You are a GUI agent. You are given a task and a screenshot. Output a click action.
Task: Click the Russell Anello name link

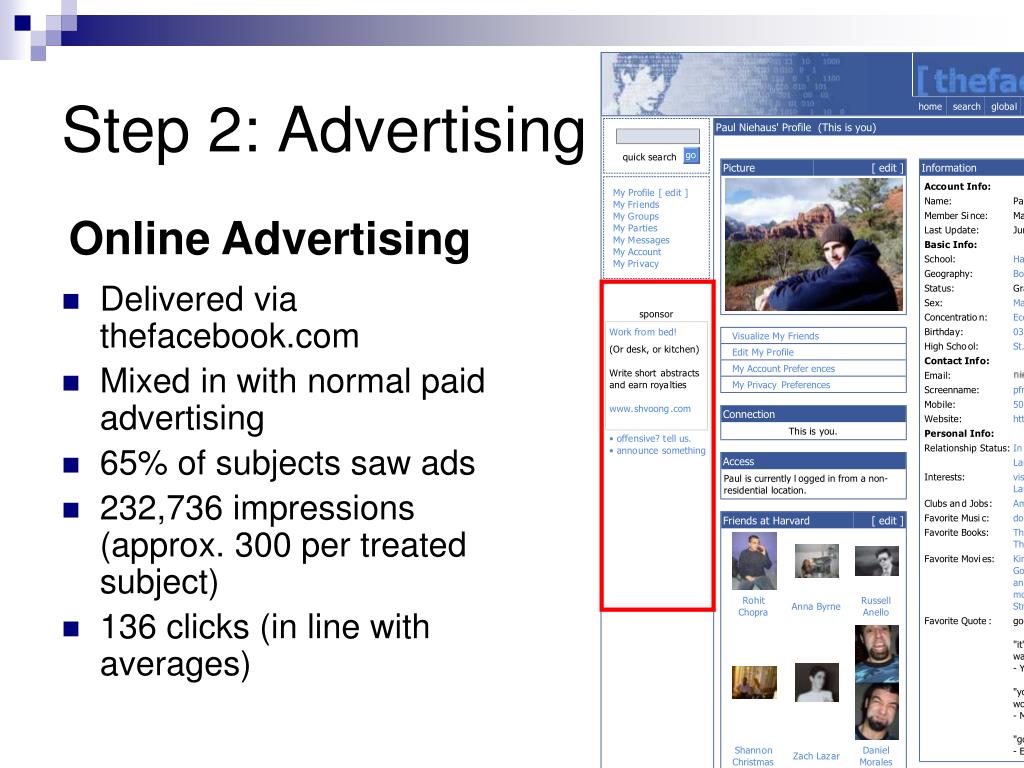pyautogui.click(x=876, y=606)
